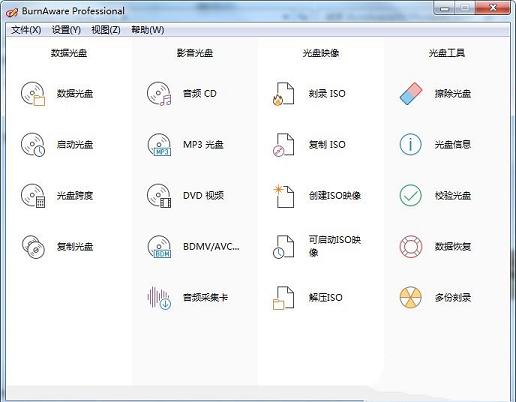The width and height of the screenshot is (516, 402).
Task: Open the 多份刻录 multi-burn icon
Action: [411, 298]
